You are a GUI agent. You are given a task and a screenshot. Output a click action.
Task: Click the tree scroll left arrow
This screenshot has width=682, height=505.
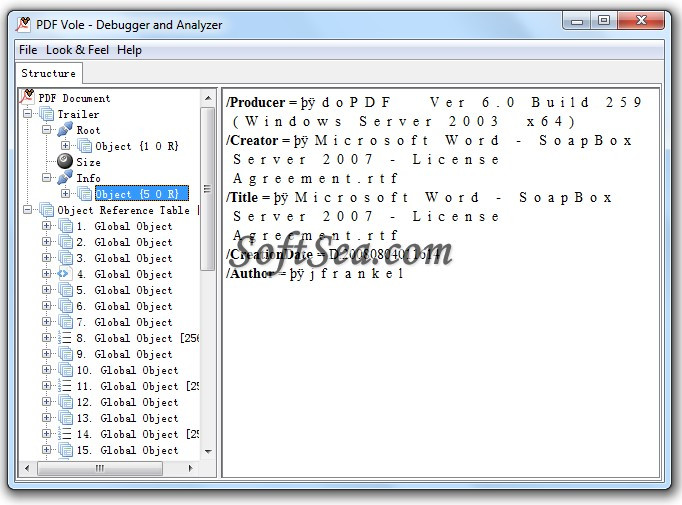pos(27,468)
